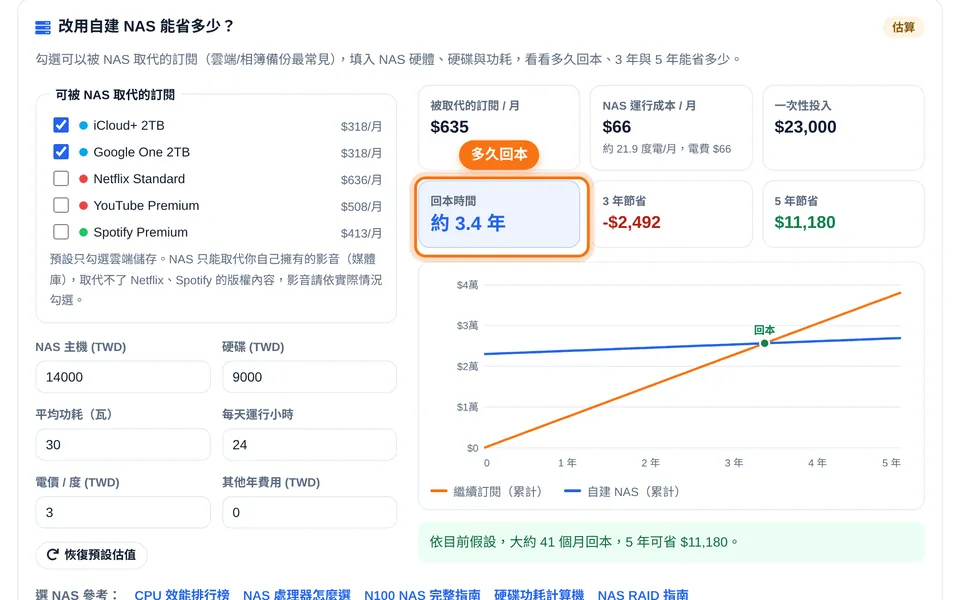Click the 約 21.9 度電/月 electricity note
The image size is (960, 600).
point(667,149)
